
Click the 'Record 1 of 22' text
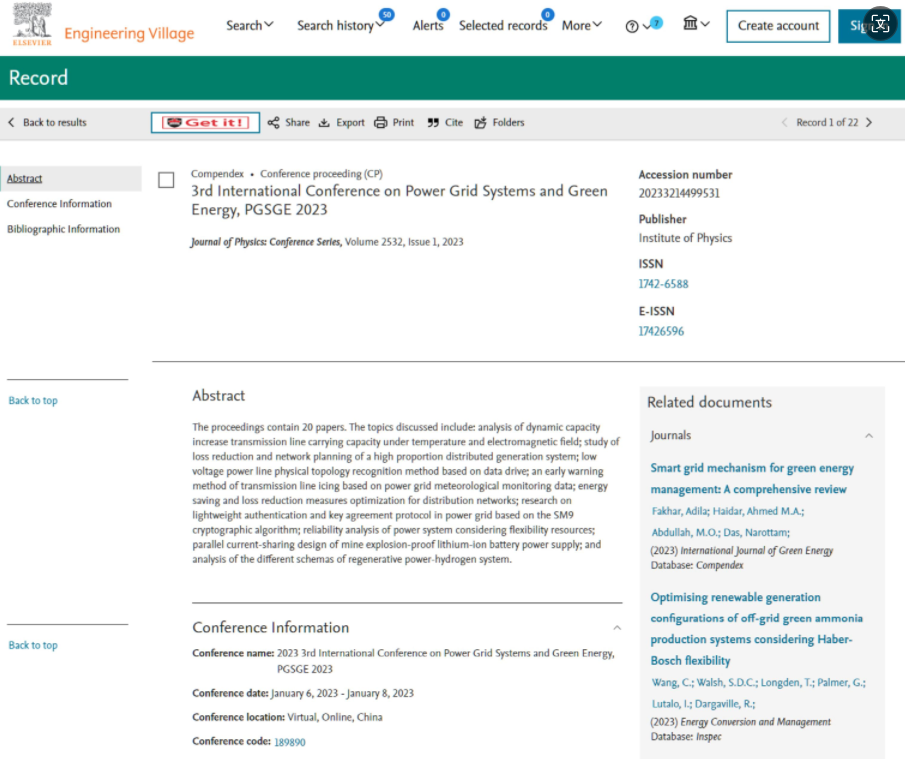[x=827, y=122]
